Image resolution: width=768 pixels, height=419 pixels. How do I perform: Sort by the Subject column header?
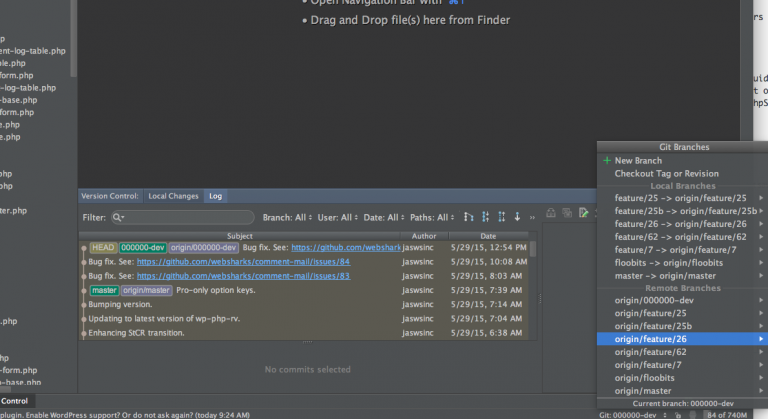[240, 236]
